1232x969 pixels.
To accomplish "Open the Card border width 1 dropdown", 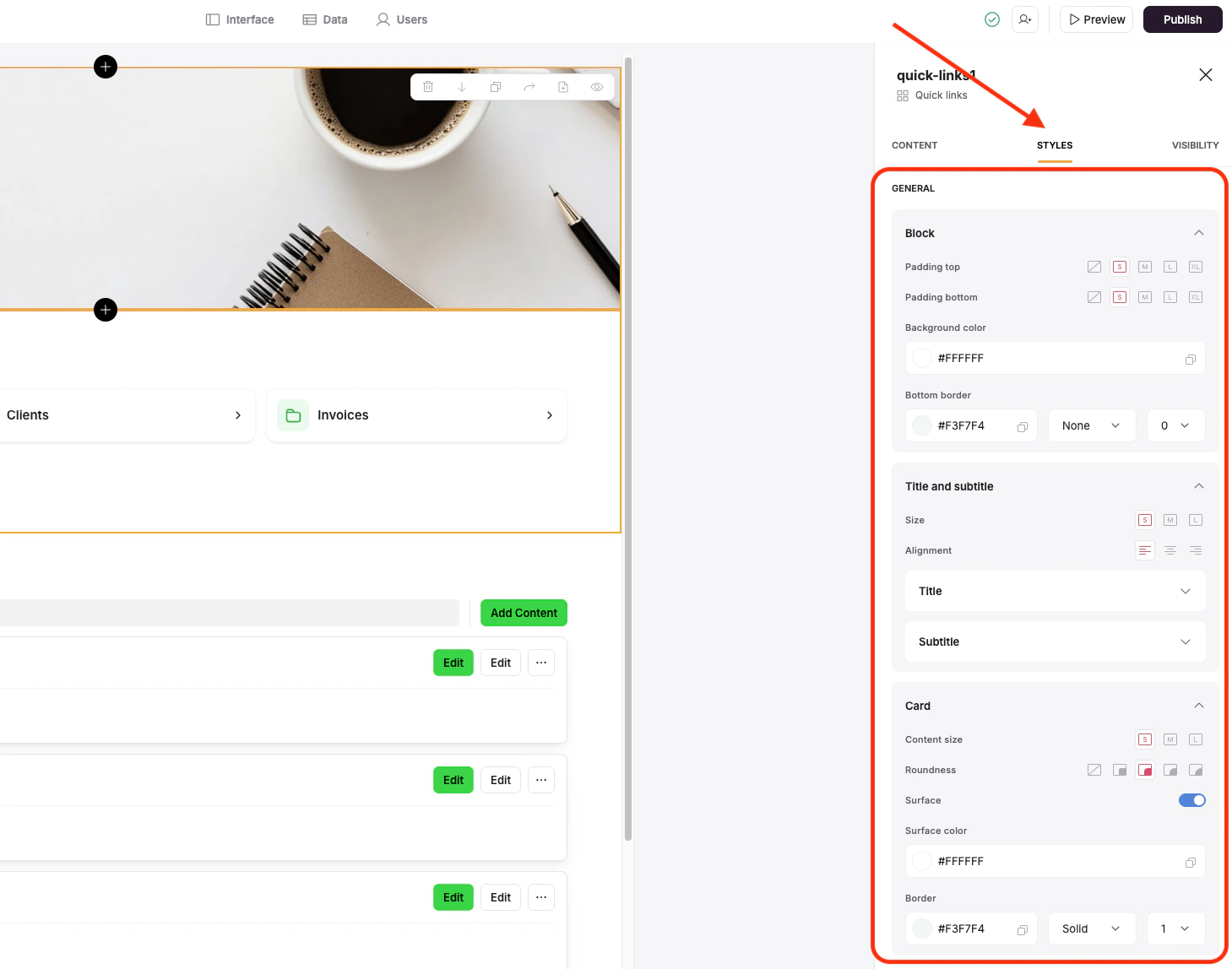I will click(1176, 928).
